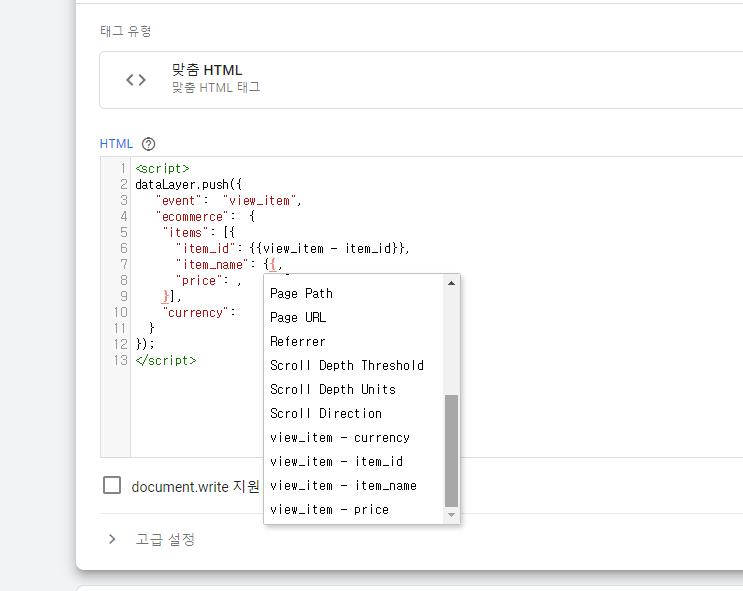This screenshot has height=591, width=743.
Task: Expand the 고급 설정 section chevron
Action: point(112,539)
